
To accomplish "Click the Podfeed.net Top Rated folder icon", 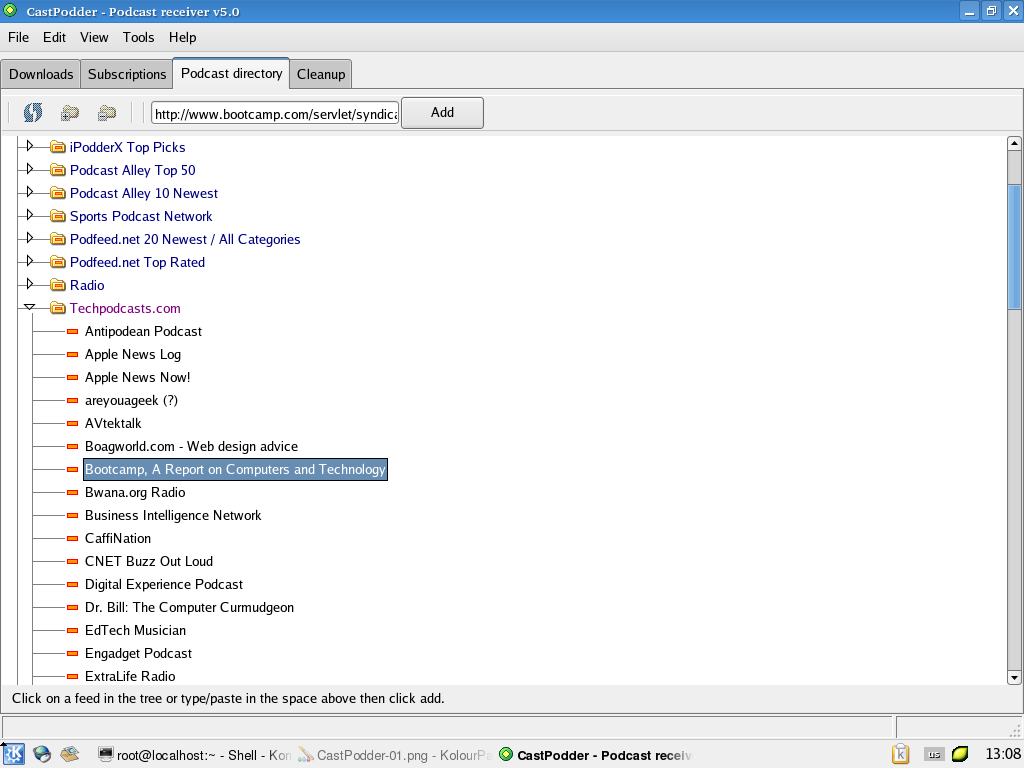I will 58,262.
